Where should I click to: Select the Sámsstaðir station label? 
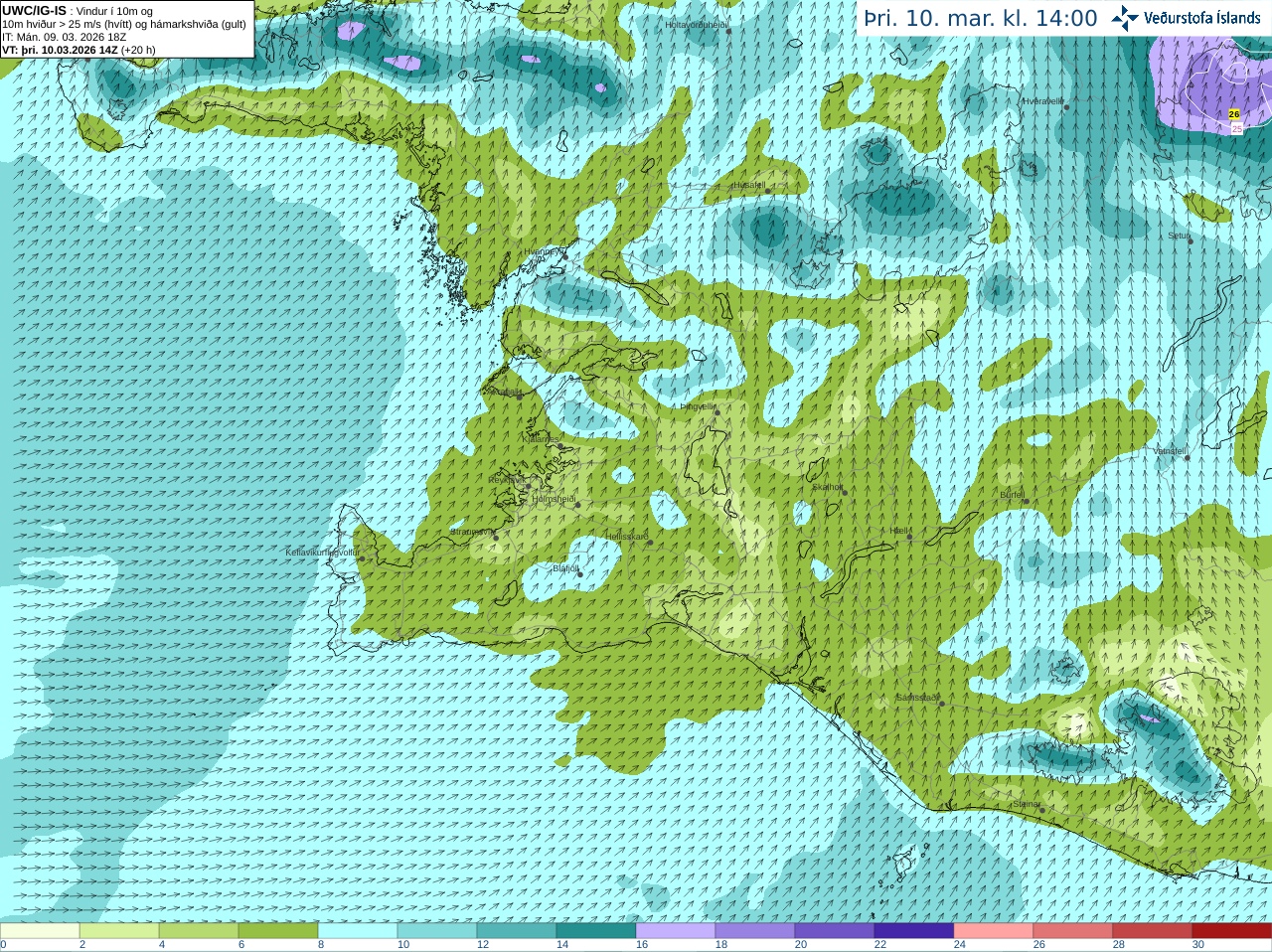(x=917, y=698)
